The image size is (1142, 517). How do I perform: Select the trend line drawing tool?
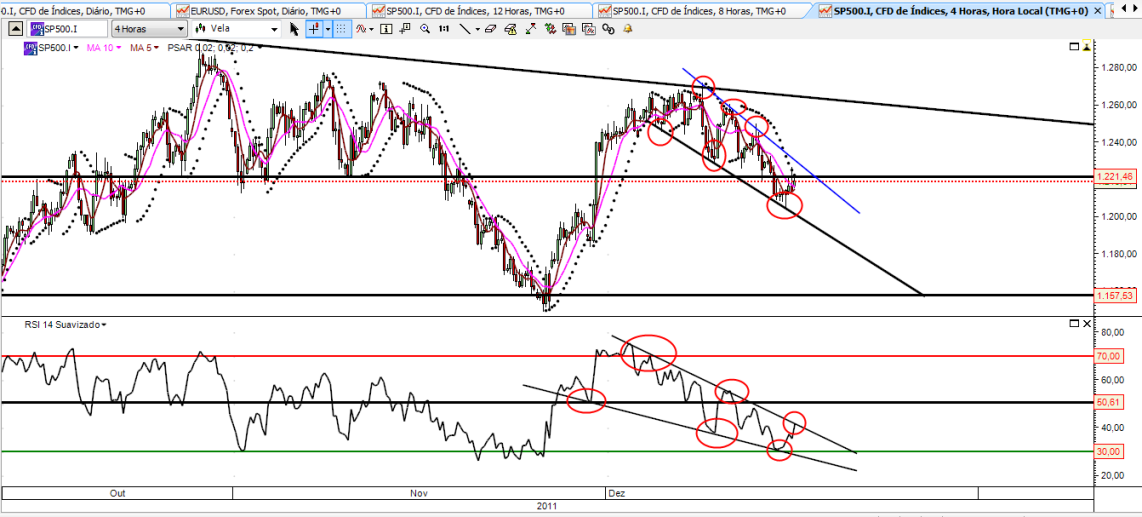coord(465,28)
